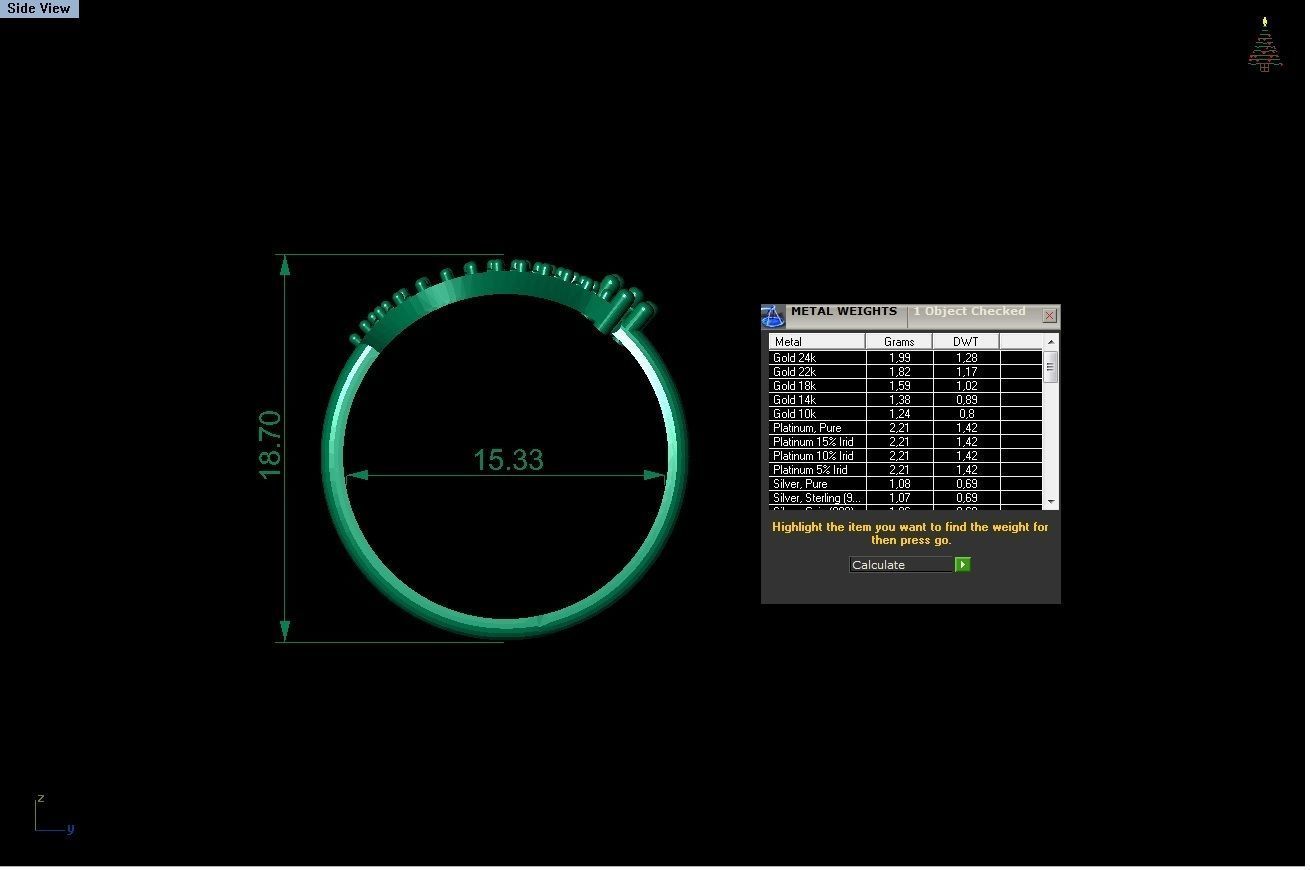Click the scroll down arrow in metals list
1310x870 pixels.
(1050, 501)
